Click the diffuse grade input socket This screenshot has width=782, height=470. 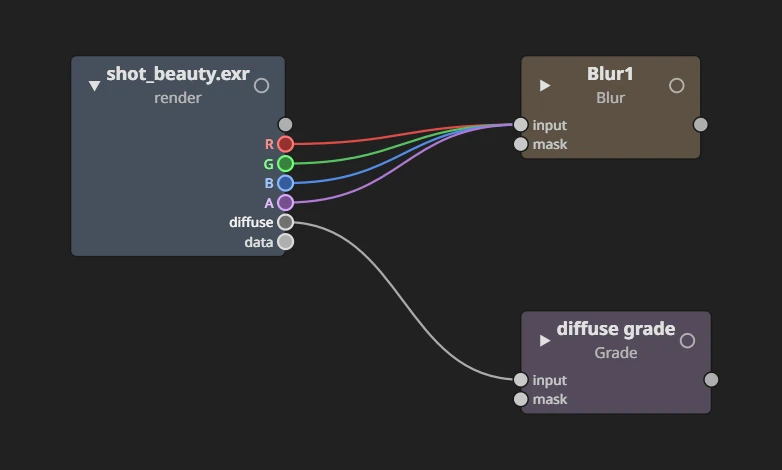click(x=521, y=380)
